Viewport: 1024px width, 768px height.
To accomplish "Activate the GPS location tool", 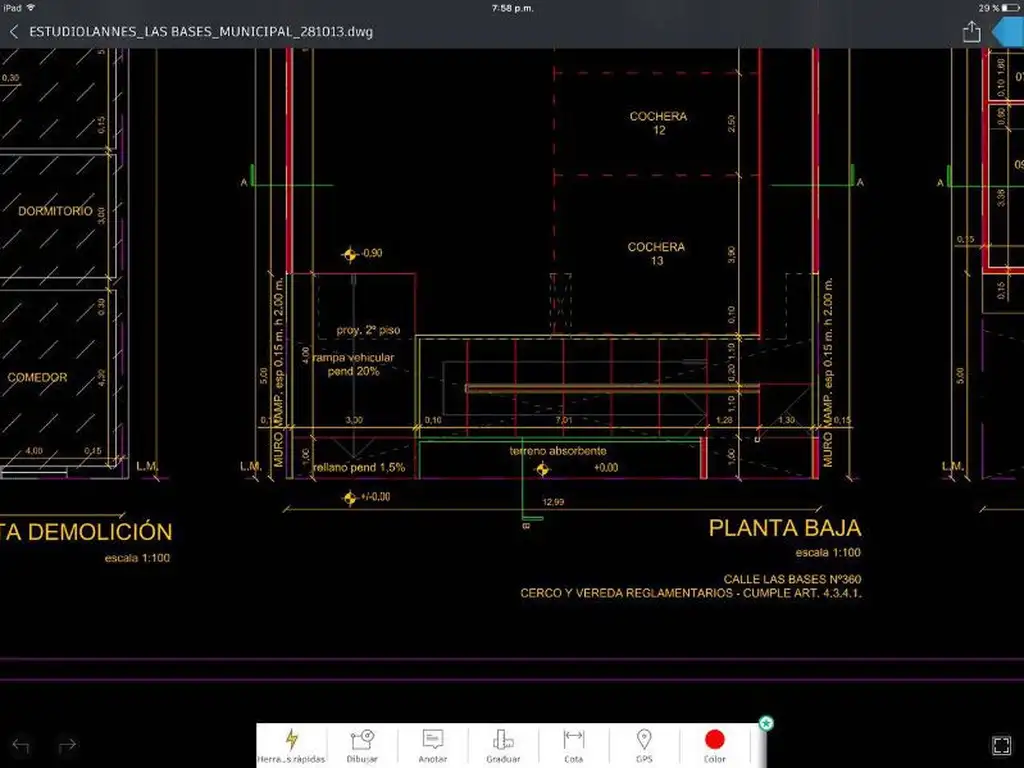I will pos(644,745).
